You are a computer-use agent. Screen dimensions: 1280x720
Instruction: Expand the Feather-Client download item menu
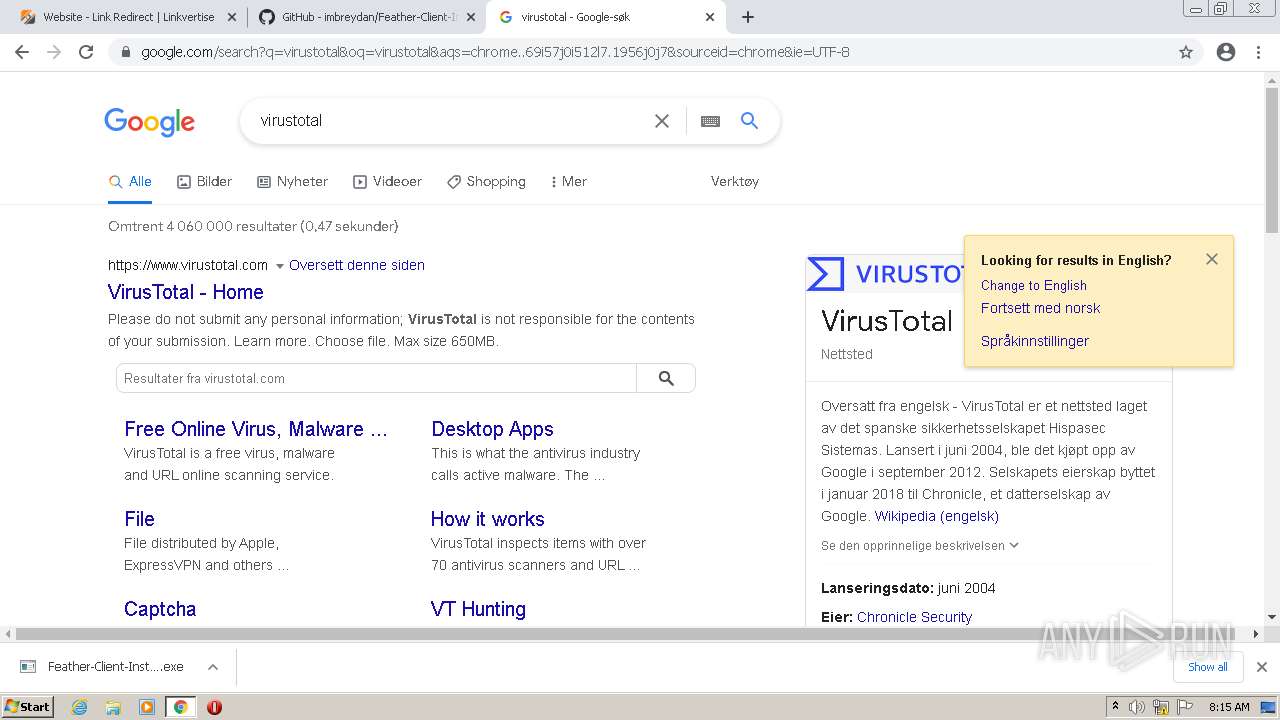[x=212, y=667]
